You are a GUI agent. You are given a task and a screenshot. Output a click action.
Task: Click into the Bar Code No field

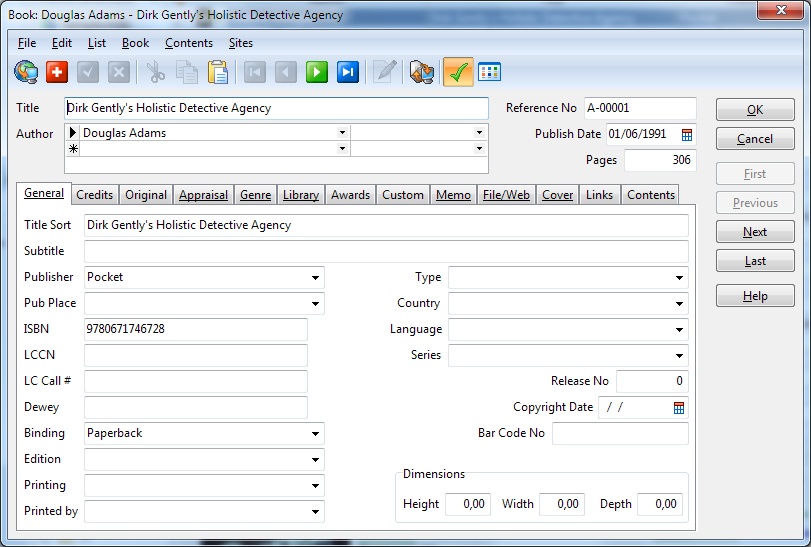[620, 433]
